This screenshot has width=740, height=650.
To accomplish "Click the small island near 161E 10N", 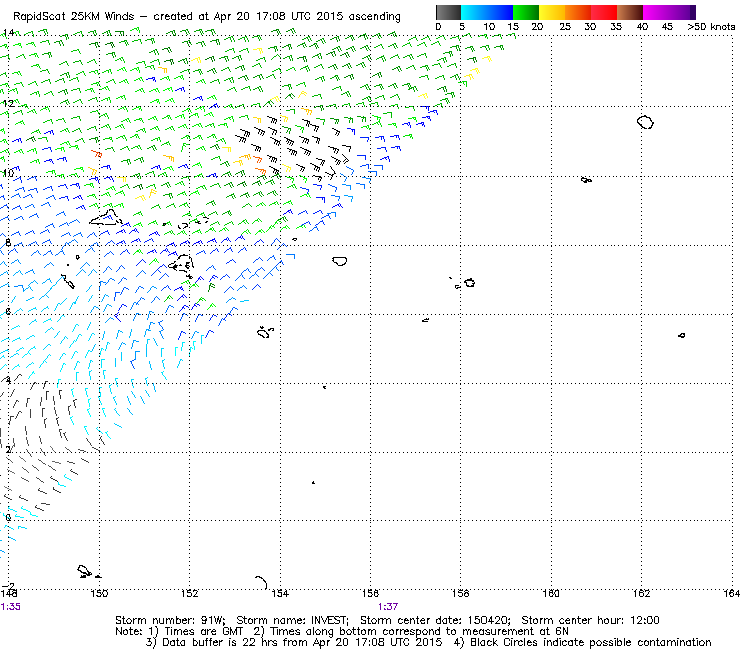I will tap(586, 180).
